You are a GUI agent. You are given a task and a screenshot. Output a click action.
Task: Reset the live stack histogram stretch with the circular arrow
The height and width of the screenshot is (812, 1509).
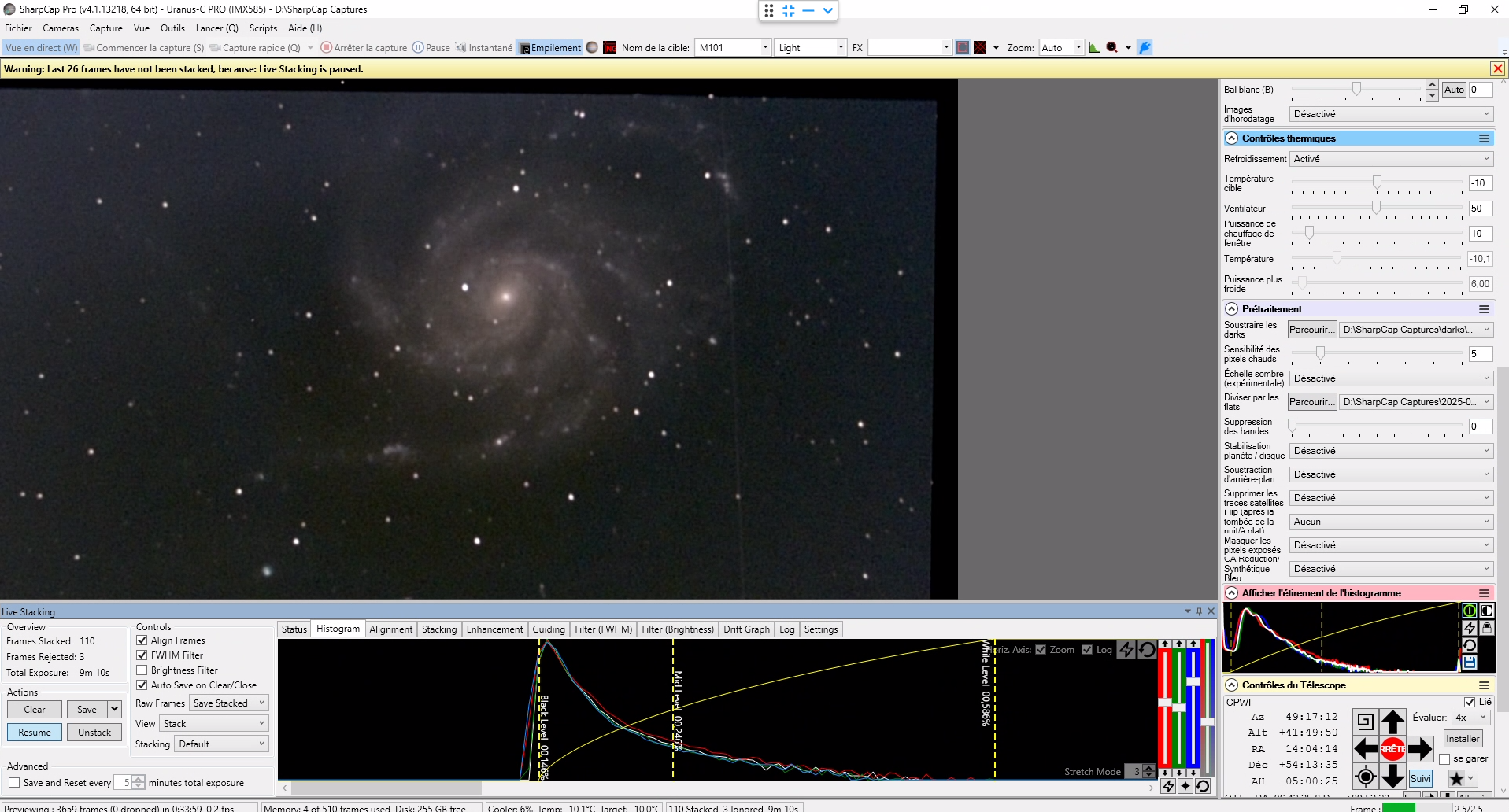[x=1147, y=649]
